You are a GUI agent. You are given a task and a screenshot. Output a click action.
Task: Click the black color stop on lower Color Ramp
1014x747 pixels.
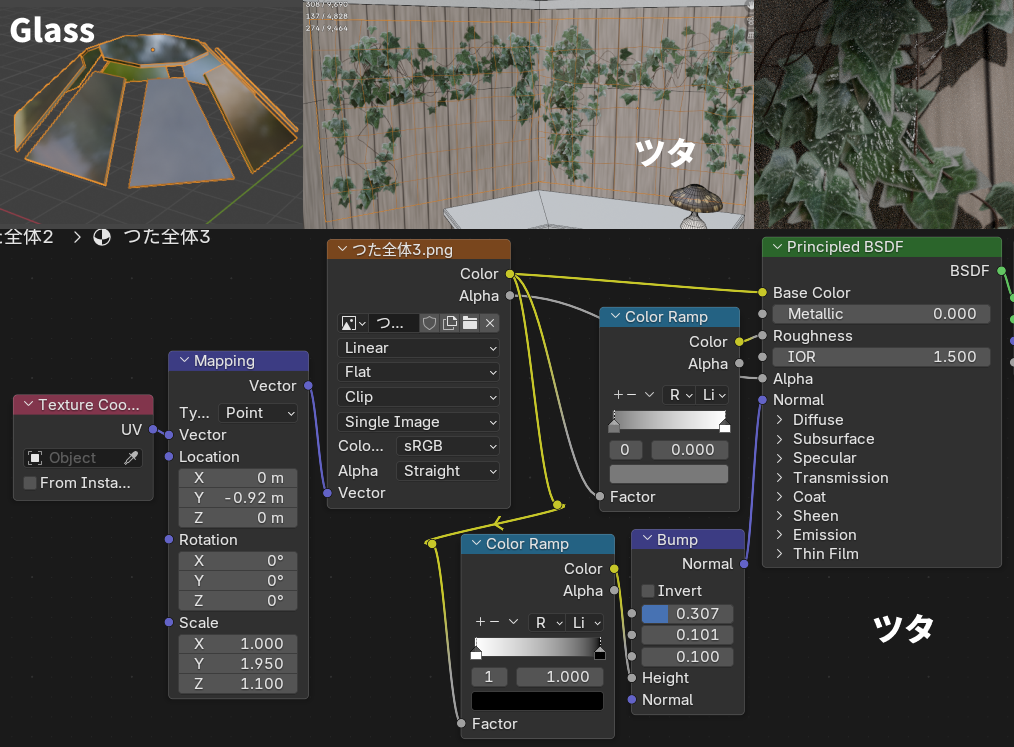600,653
